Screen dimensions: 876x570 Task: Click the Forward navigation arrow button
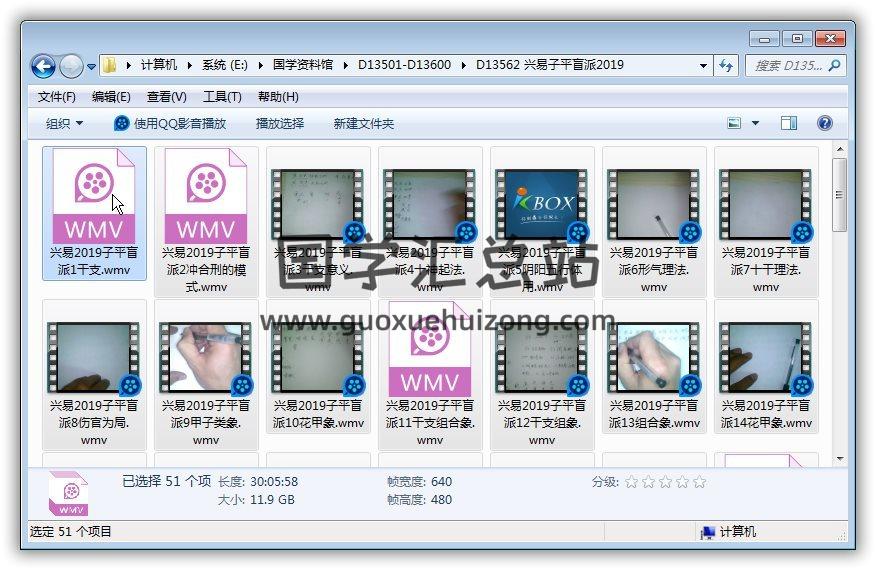[x=71, y=66]
